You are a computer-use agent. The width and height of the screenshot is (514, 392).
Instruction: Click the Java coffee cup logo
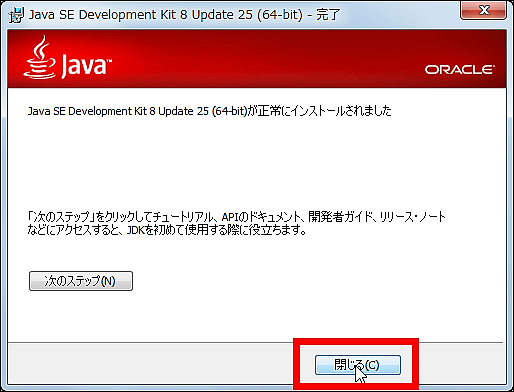[39, 57]
